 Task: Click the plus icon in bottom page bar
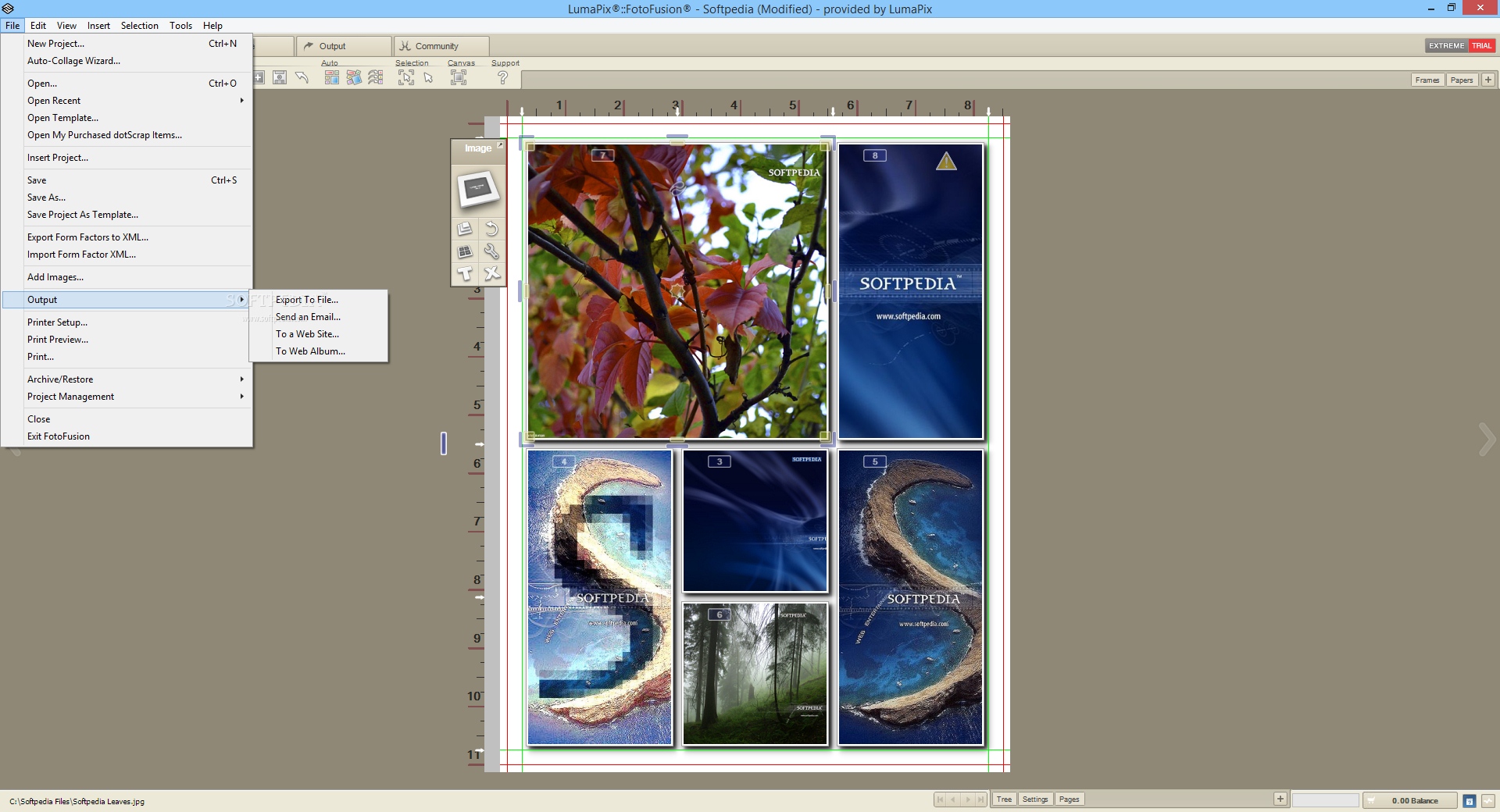point(1280,799)
